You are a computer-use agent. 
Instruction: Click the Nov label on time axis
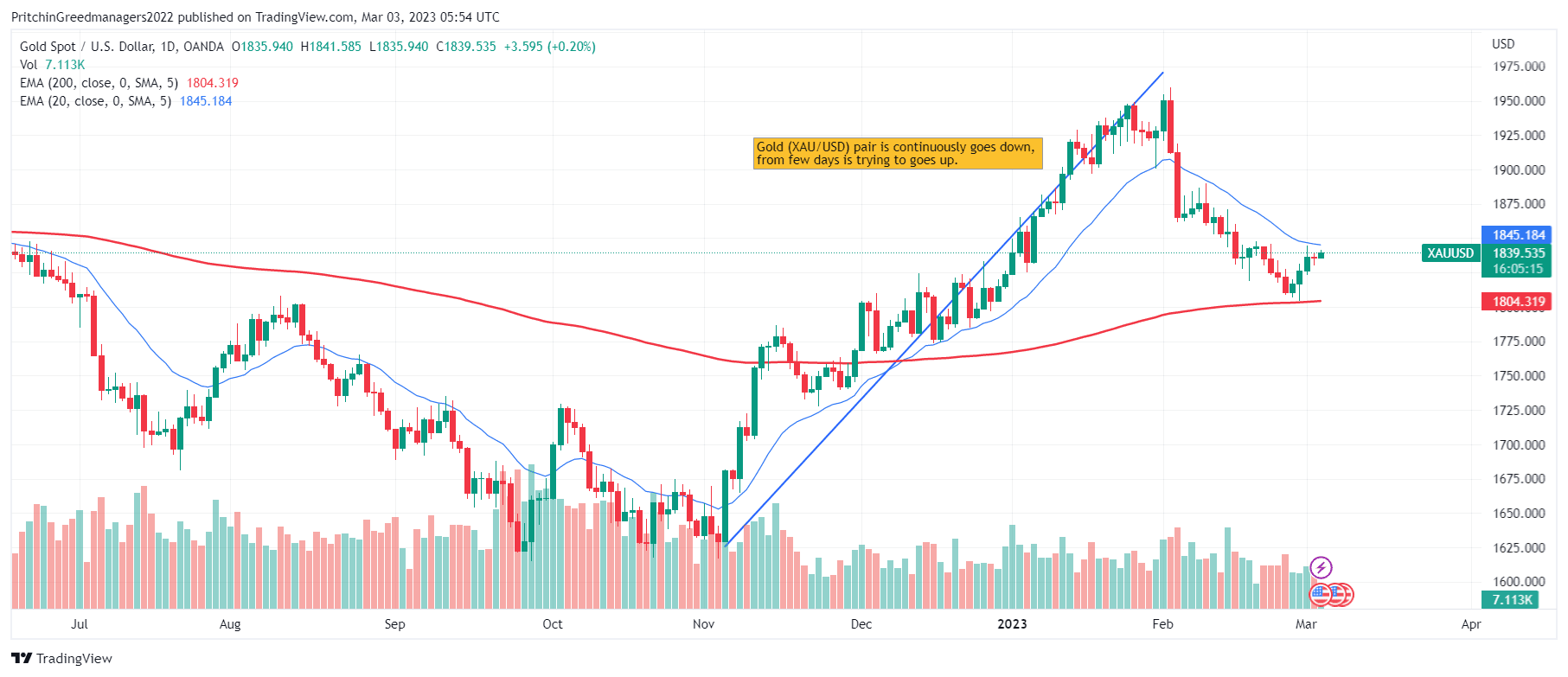pos(704,624)
